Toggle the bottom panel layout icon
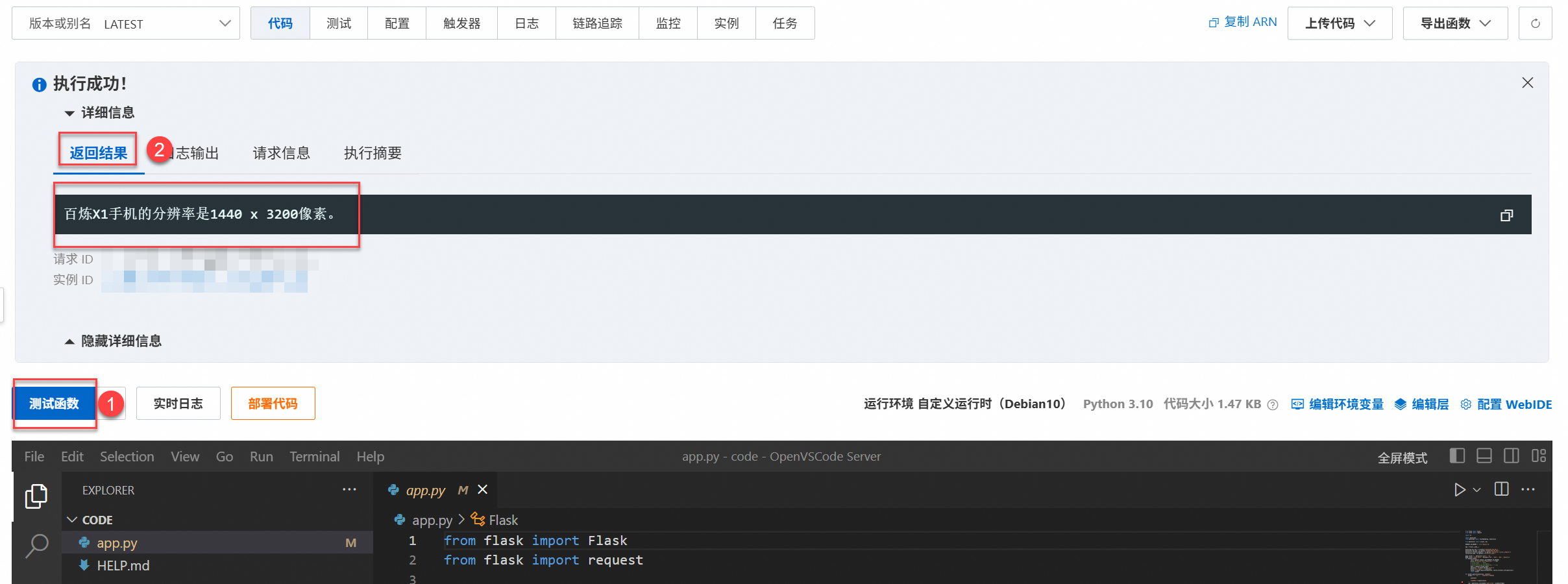 tap(1484, 456)
